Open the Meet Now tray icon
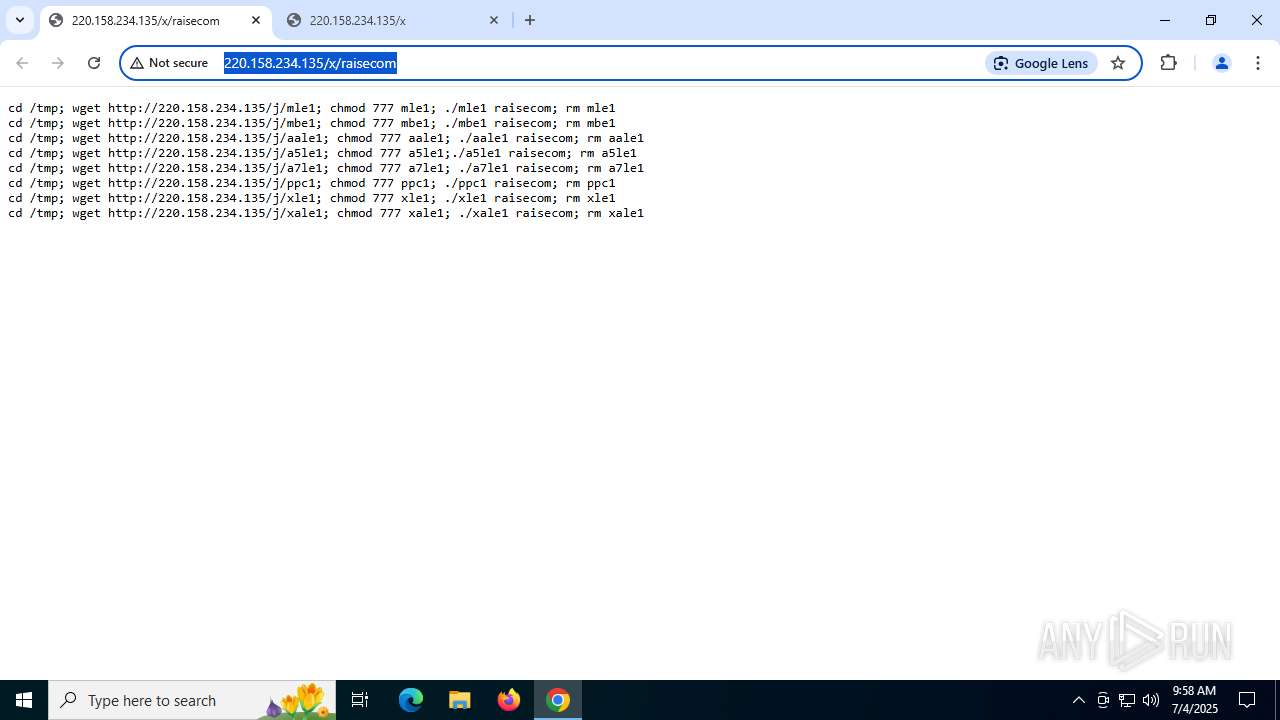The width and height of the screenshot is (1280, 720). coord(1103,700)
